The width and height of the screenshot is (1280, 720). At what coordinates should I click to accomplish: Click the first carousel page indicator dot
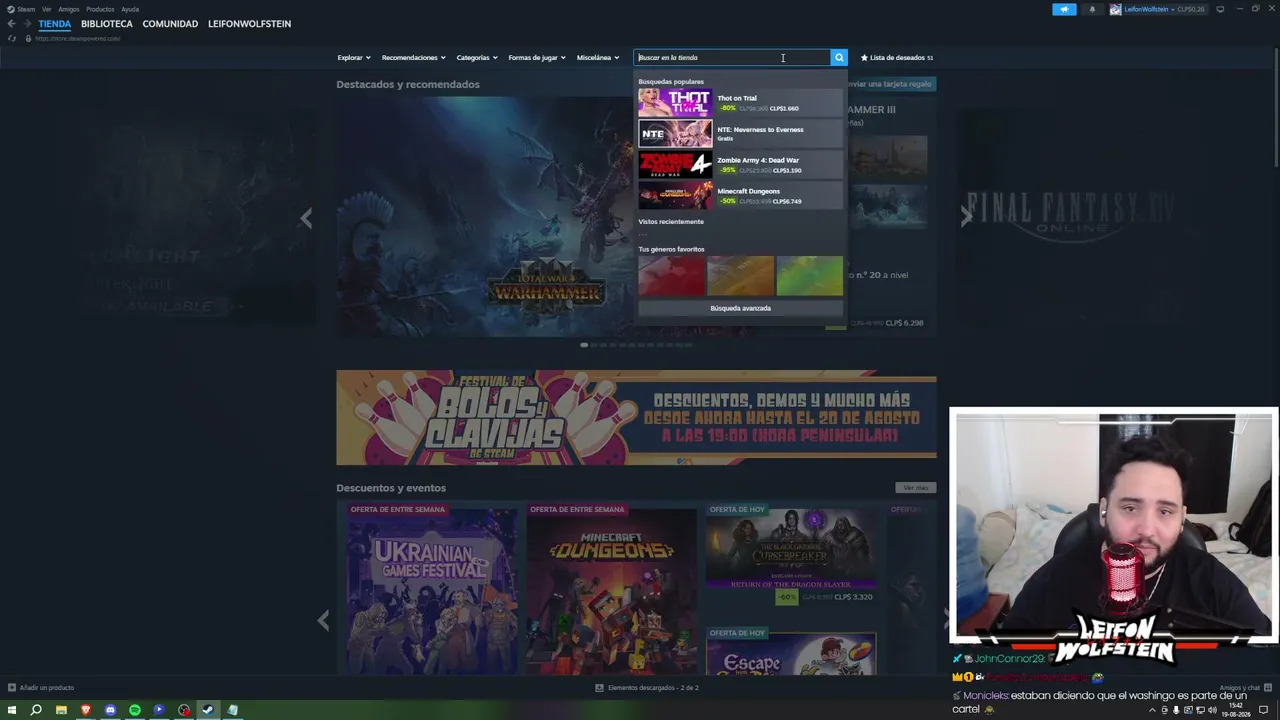[x=584, y=345]
